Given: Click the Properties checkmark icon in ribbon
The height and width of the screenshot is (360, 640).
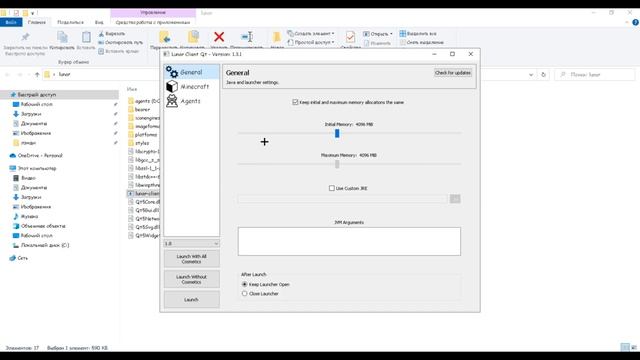Looking at the screenshot, I should click(x=350, y=37).
